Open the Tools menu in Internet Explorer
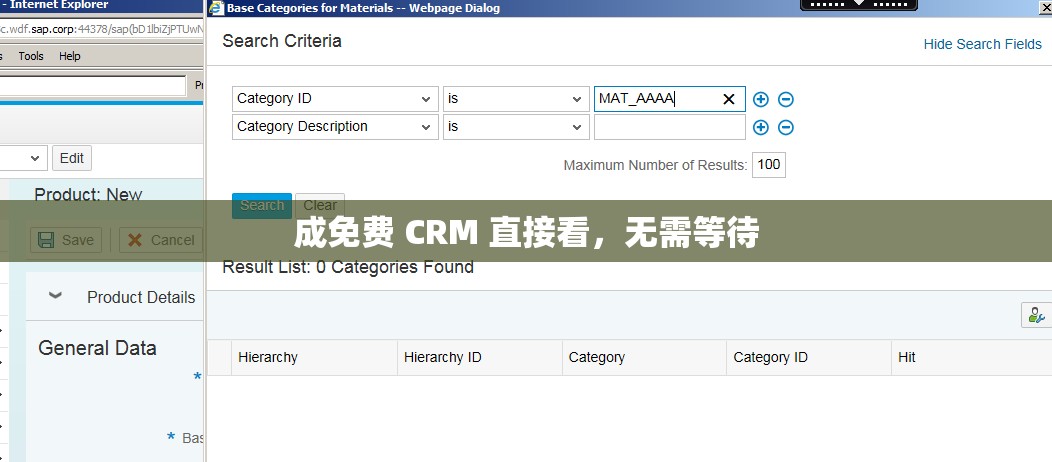 31,56
